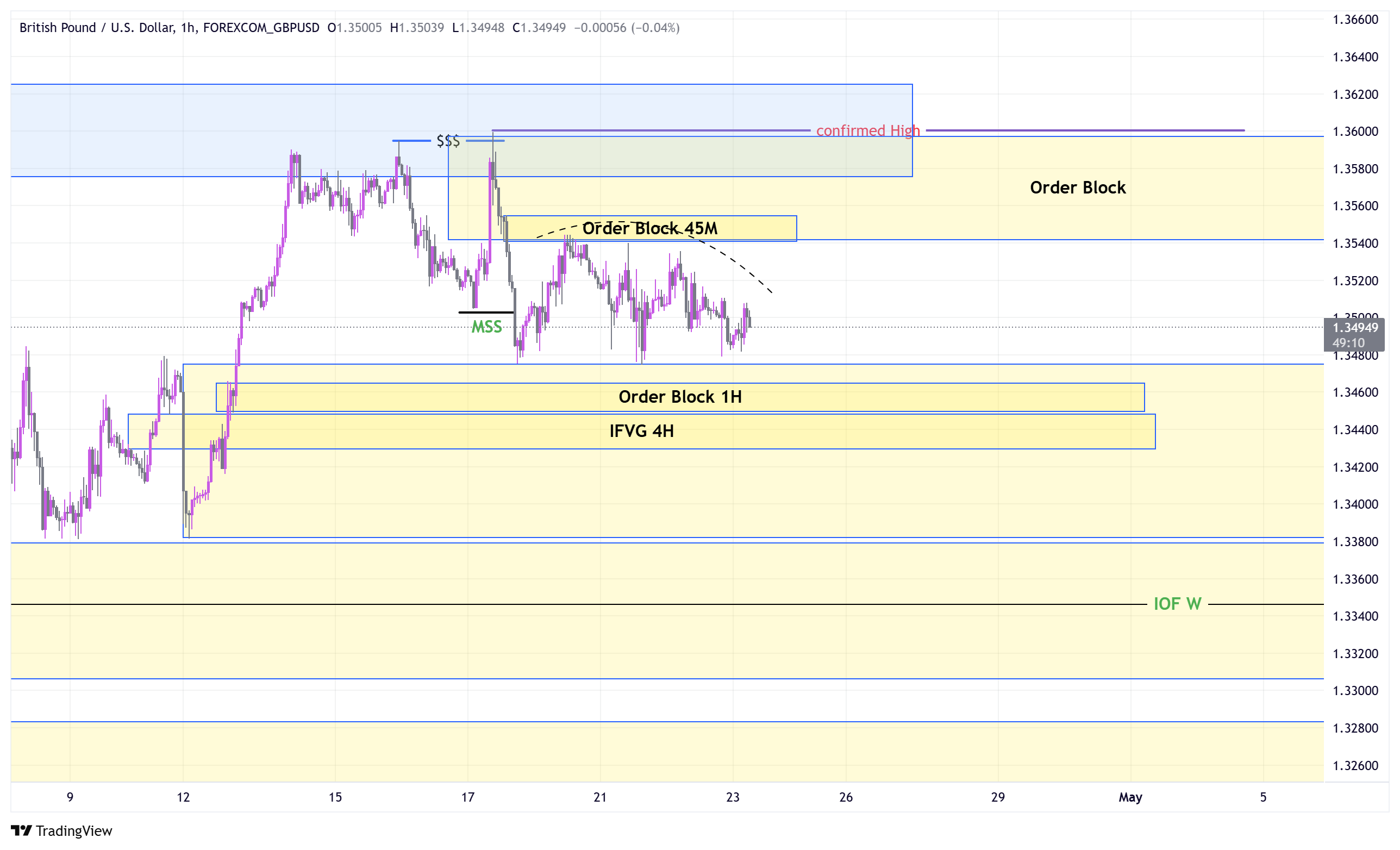Viewport: 1400px width, 850px height.
Task: Select the 'Order Block 45M' label
Action: pos(650,228)
